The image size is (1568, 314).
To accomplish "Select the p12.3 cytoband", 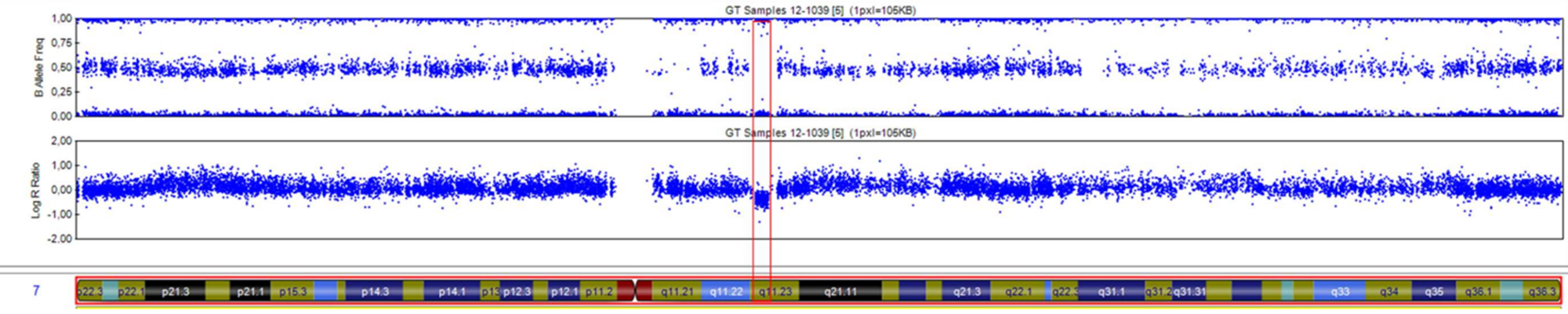I will pyautogui.click(x=517, y=291).
